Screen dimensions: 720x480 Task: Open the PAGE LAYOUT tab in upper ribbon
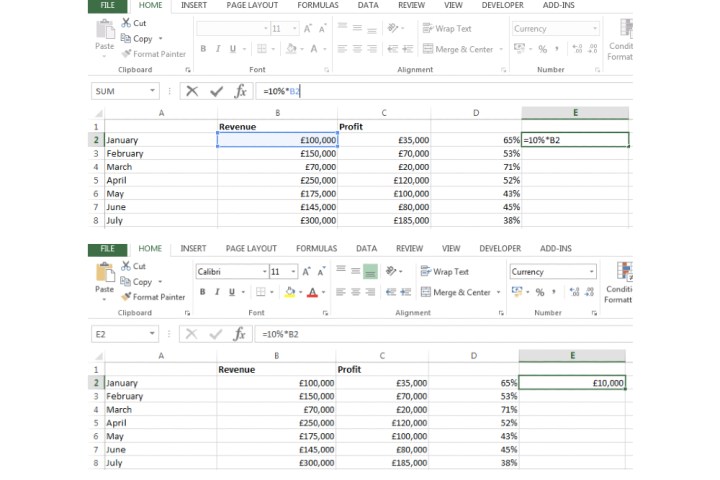coord(253,5)
